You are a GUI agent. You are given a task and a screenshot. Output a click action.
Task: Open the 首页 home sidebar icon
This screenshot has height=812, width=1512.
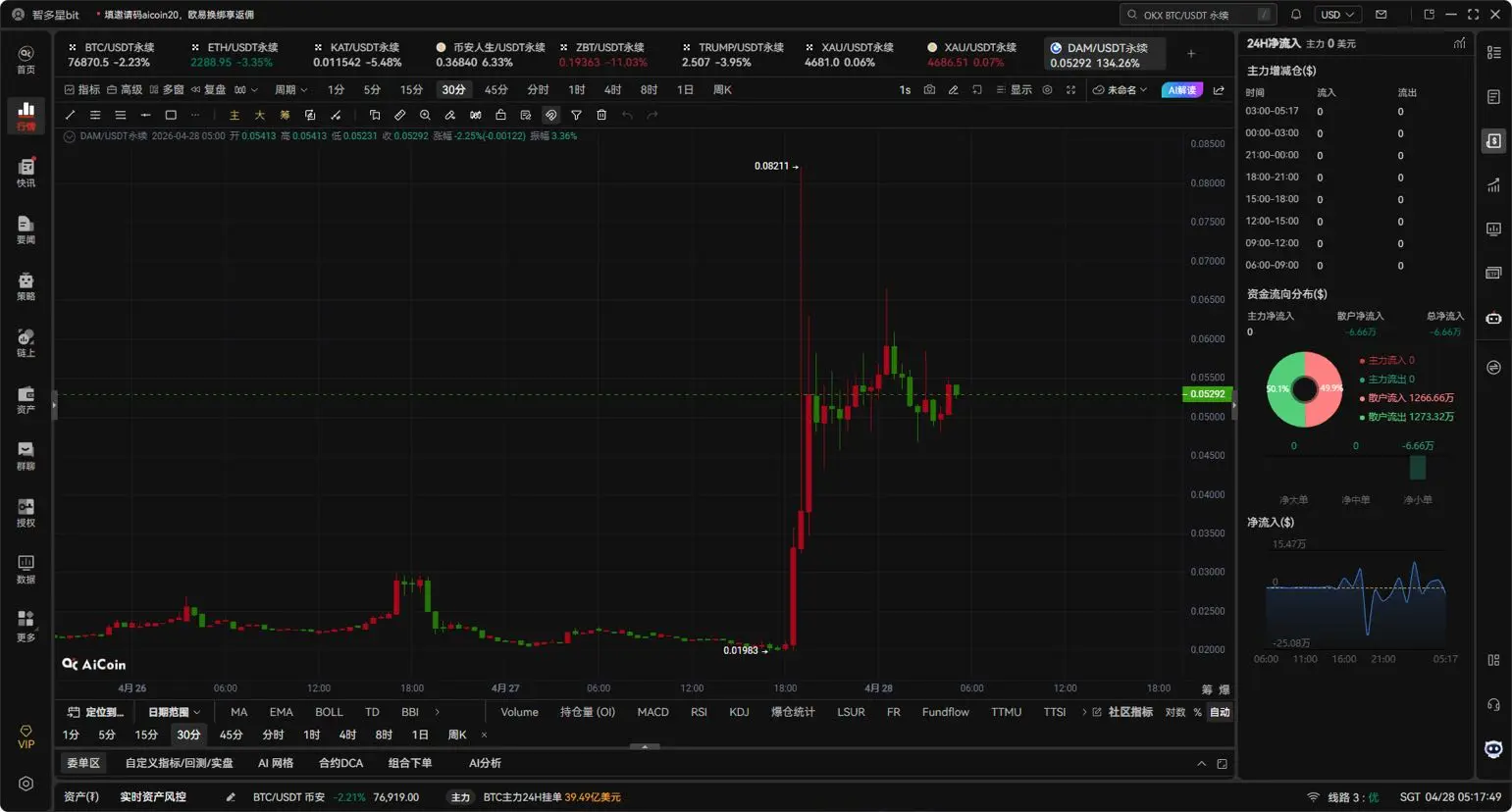pyautogui.click(x=26, y=59)
